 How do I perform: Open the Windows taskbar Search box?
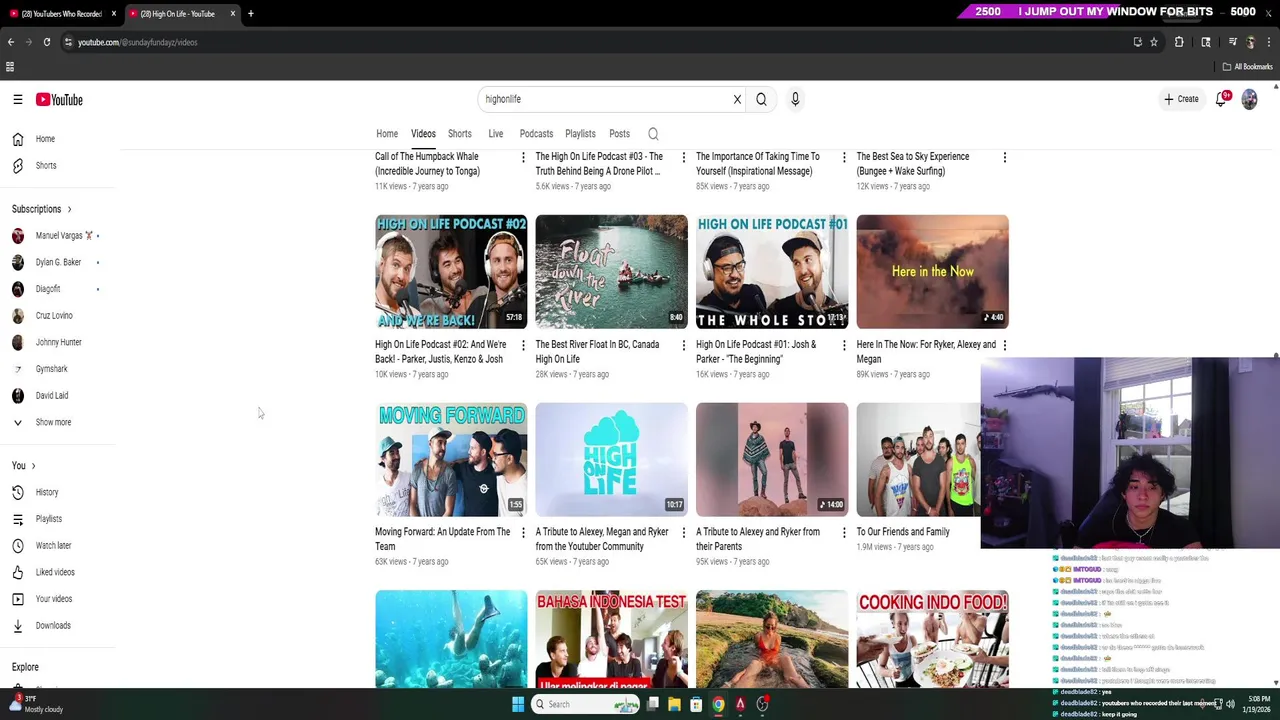click(x=585, y=704)
